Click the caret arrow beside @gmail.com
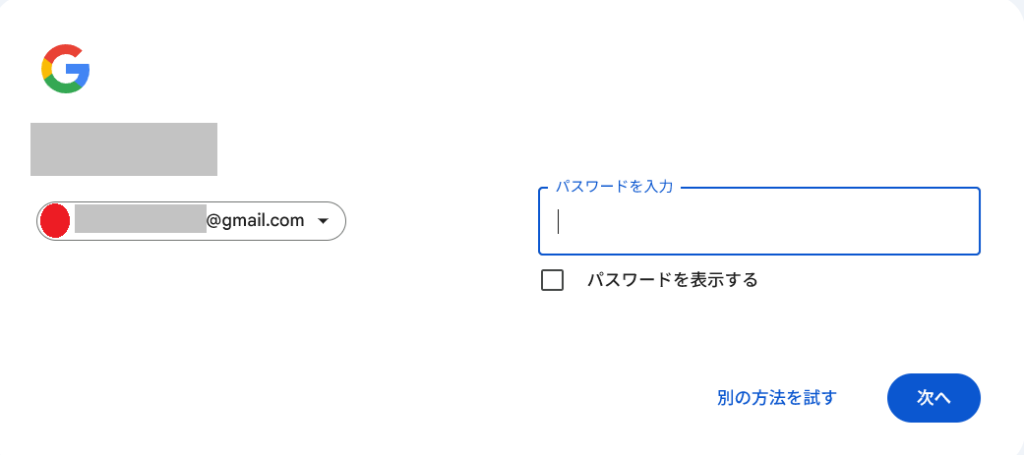 click(322, 222)
